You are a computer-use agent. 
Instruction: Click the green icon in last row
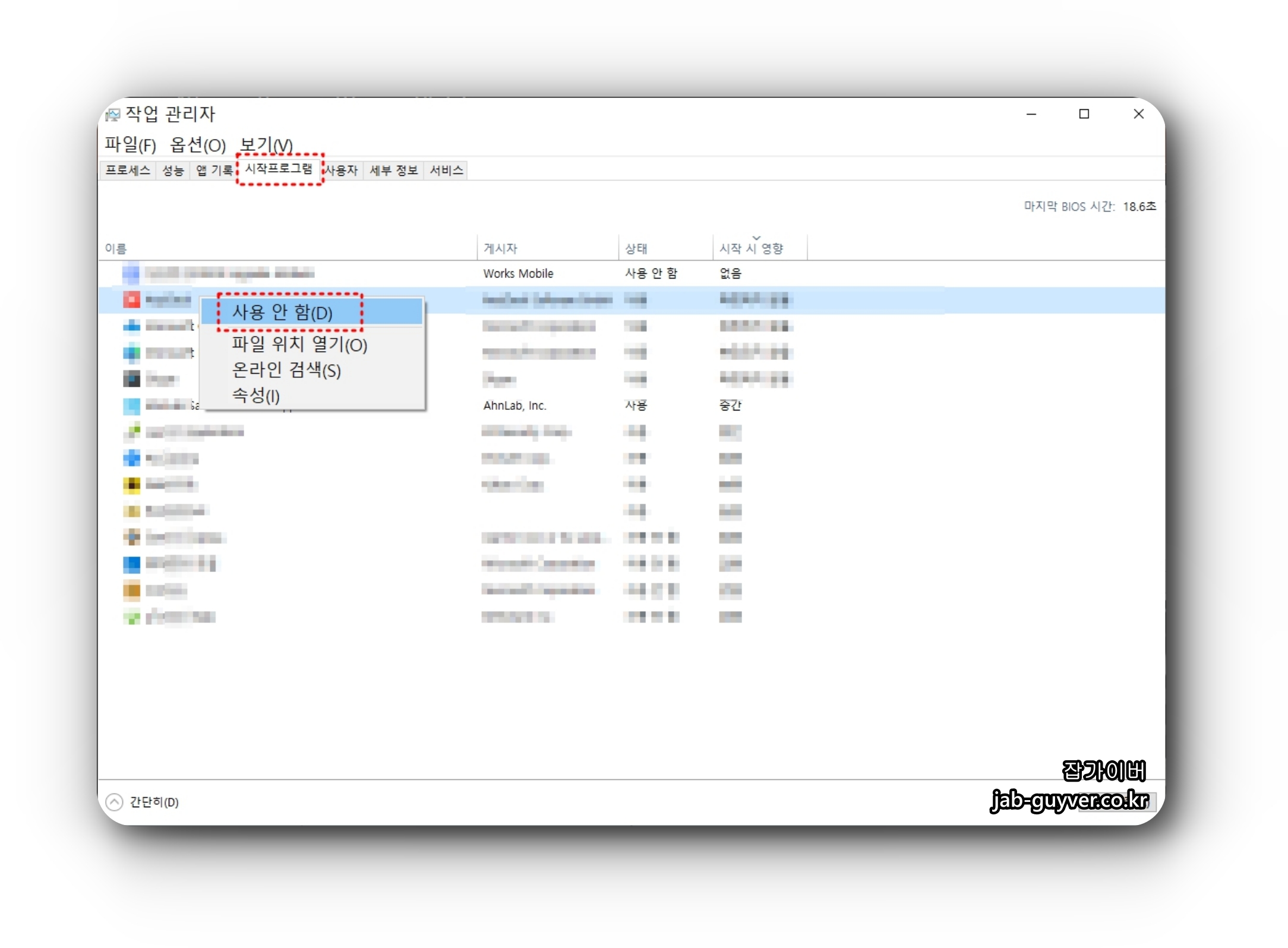tap(131, 617)
